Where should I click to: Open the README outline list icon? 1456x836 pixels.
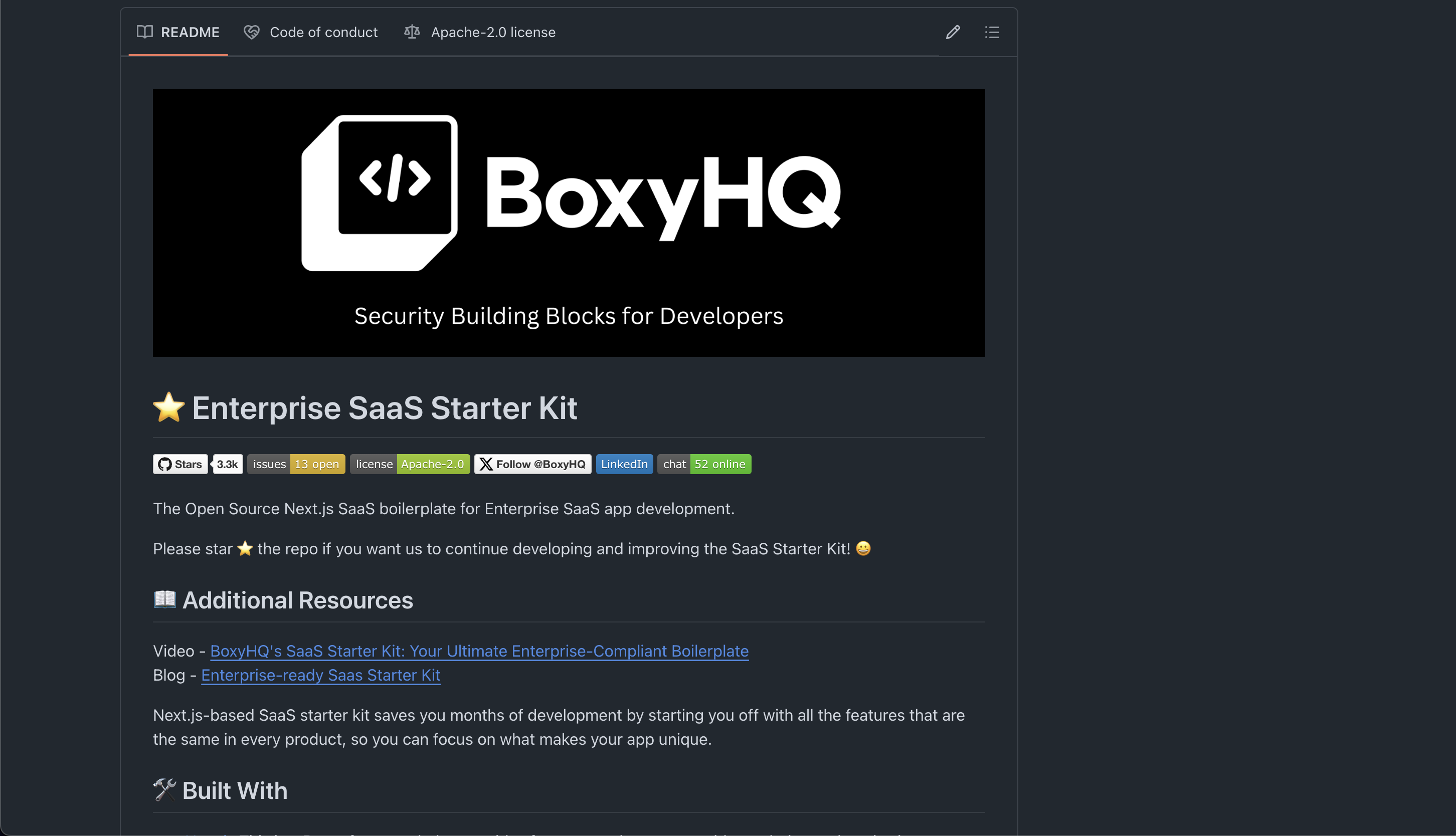[x=992, y=32]
